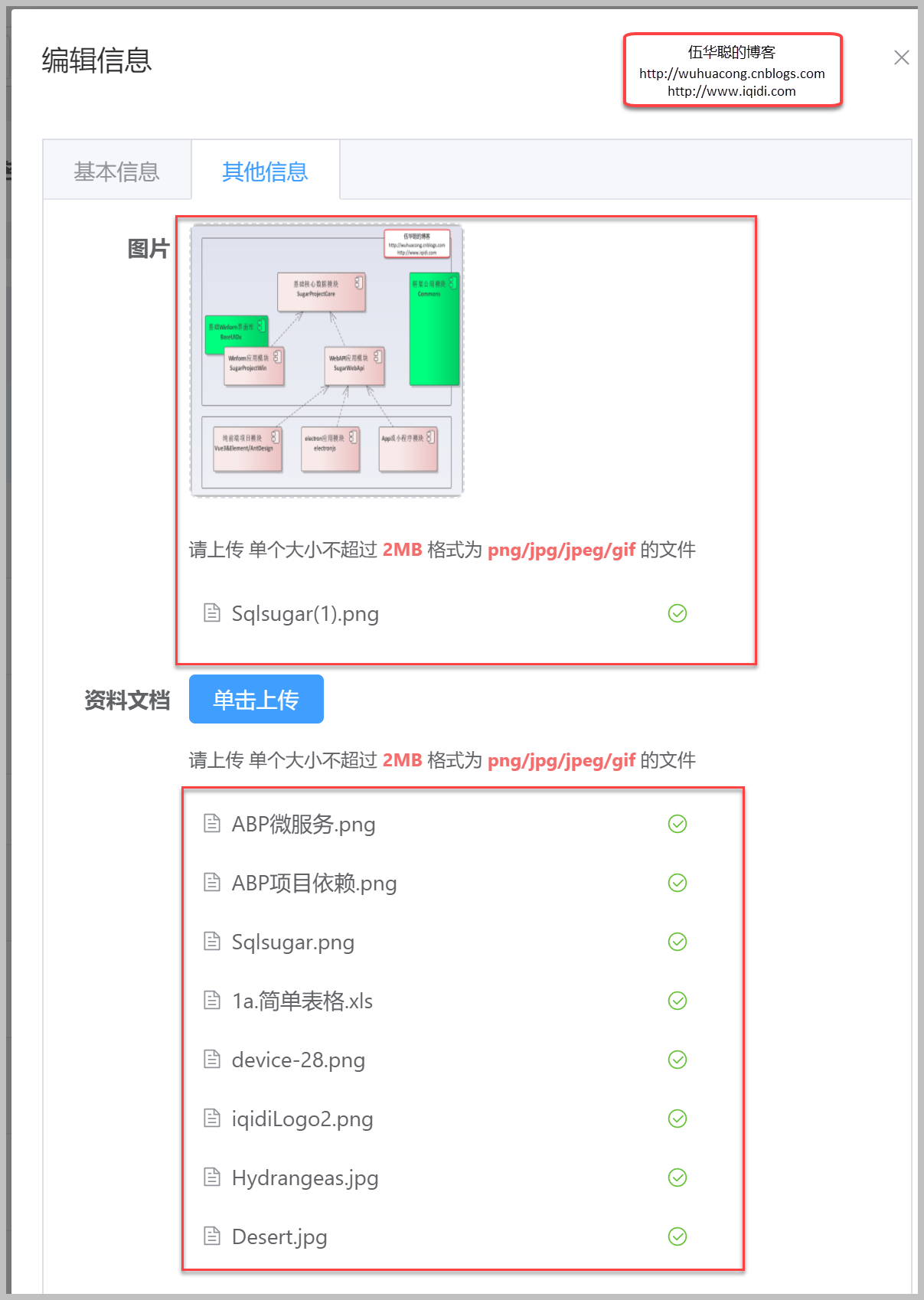Click the document icon next to ABP微服务.png
The width and height of the screenshot is (924, 1300).
pos(212,824)
